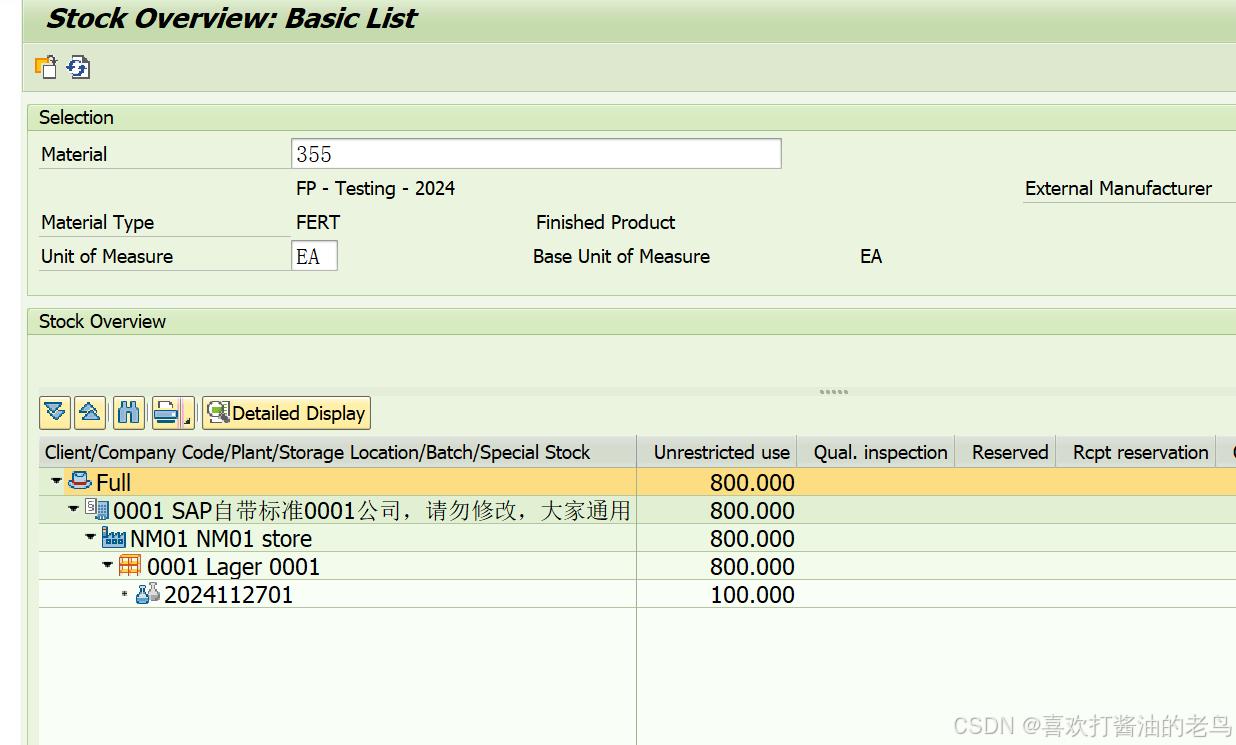Viewport: 1236px width, 745px height.
Task: Collapse the NM01 store tree node
Action: (90, 538)
